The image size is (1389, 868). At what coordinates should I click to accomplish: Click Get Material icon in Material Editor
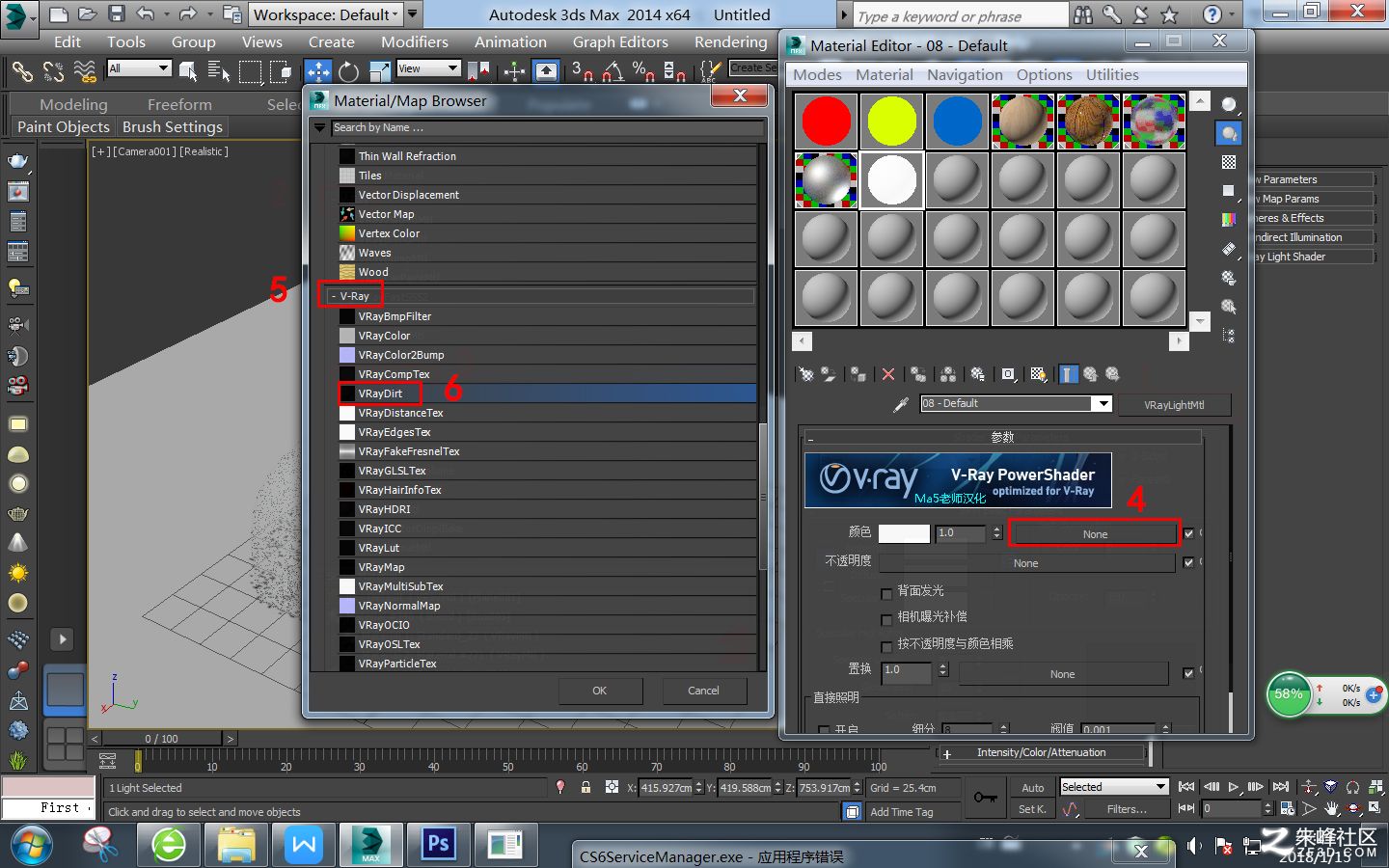(806, 374)
